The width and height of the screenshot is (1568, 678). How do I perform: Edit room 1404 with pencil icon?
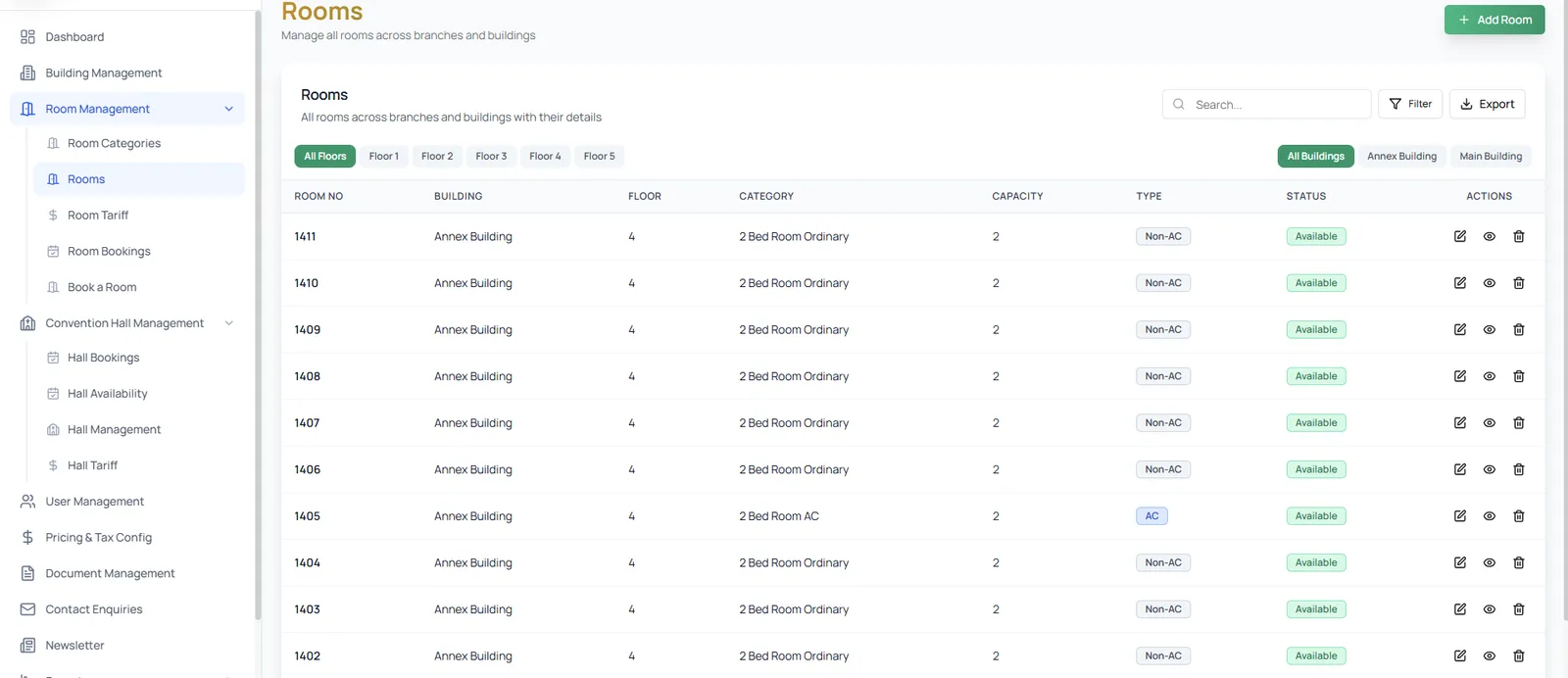[1460, 562]
